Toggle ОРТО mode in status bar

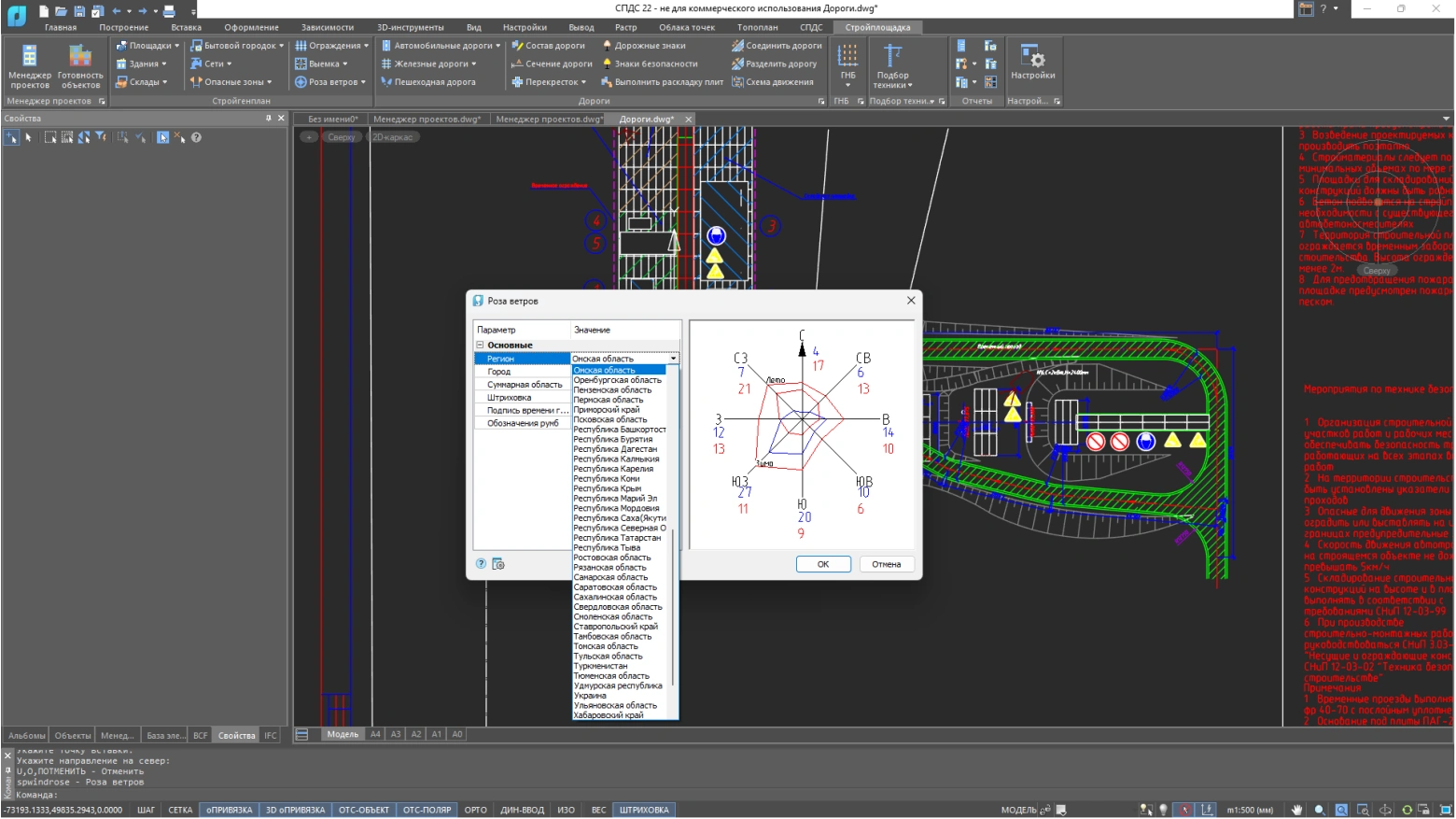point(476,810)
